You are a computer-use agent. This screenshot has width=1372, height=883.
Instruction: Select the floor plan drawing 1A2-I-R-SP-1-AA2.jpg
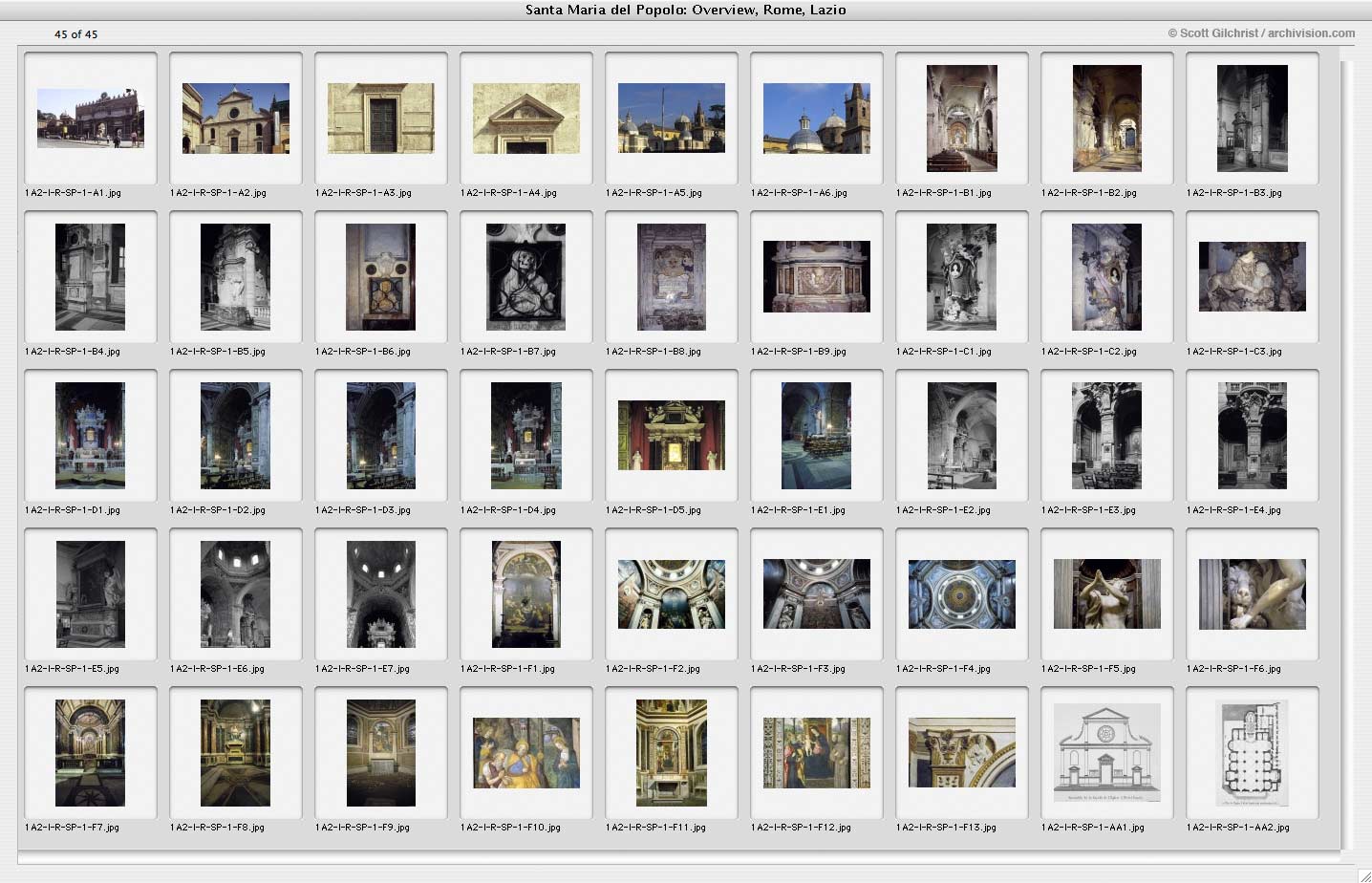1253,753
